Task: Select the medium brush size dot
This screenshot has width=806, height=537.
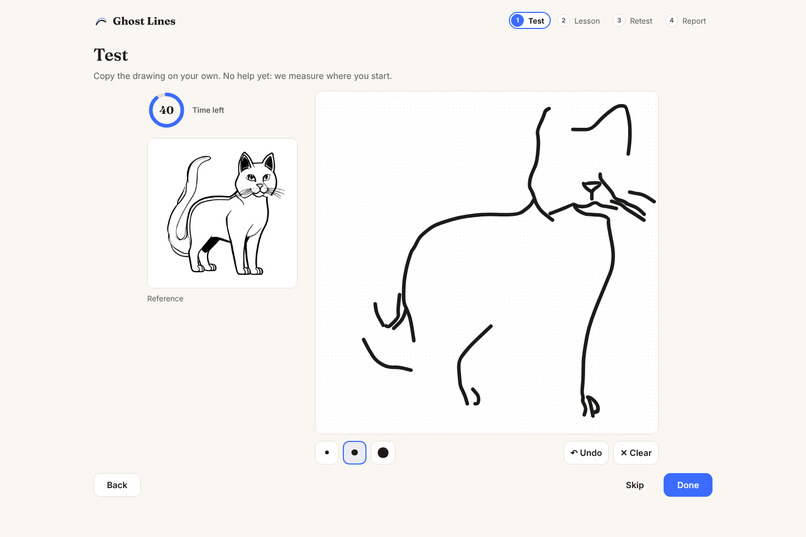Action: pyautogui.click(x=355, y=453)
